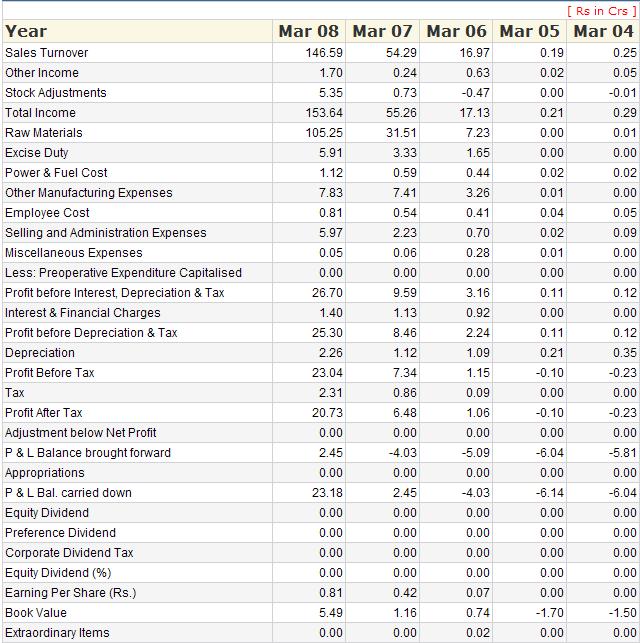Select the Raw Materials row label
This screenshot has height=643, width=640.
44,133
